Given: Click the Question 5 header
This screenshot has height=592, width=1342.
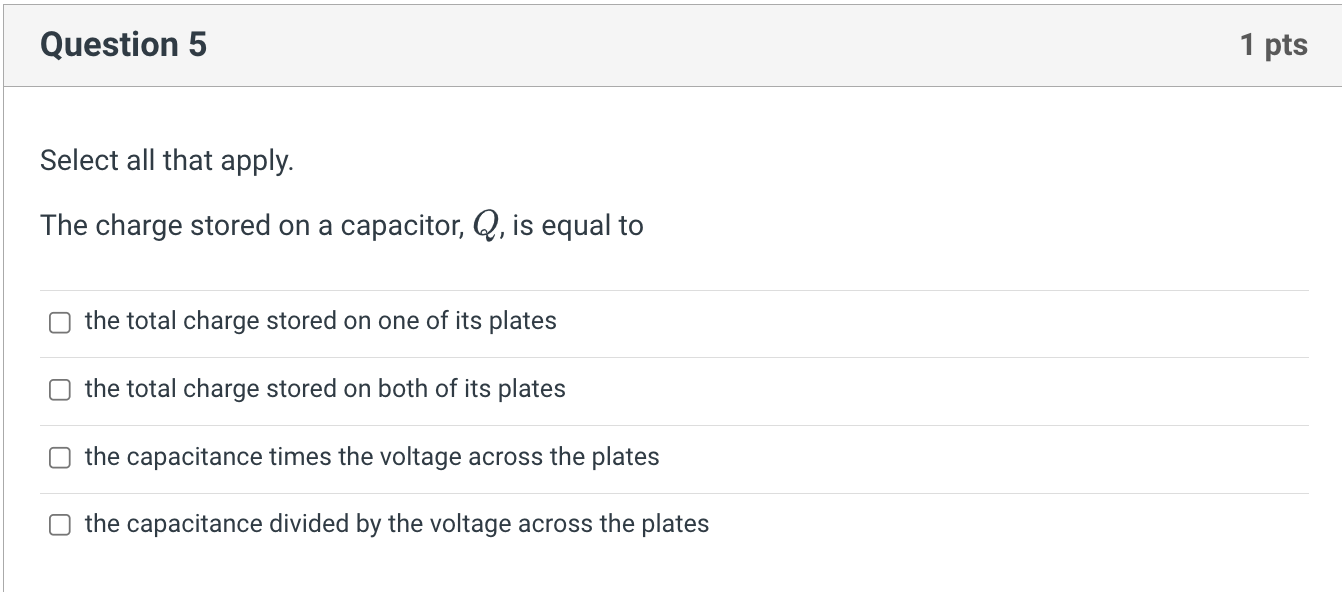Looking at the screenshot, I should [x=123, y=44].
